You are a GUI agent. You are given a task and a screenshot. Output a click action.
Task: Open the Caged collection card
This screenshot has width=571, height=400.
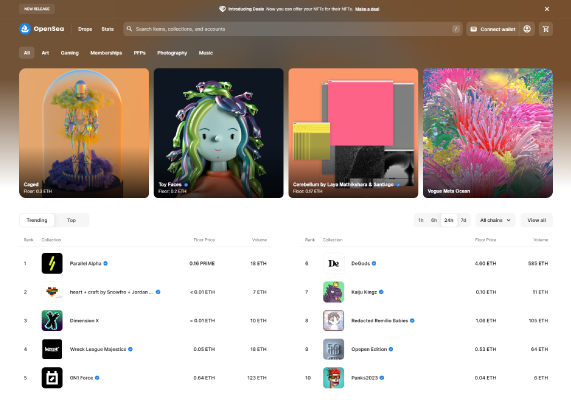click(x=84, y=133)
